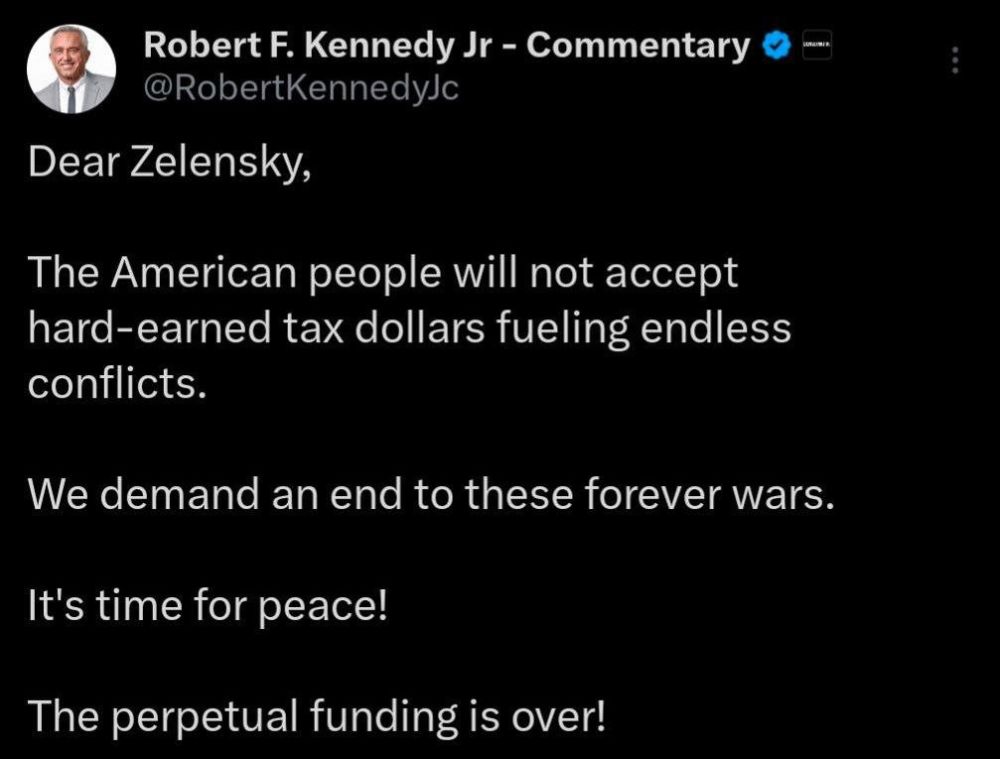
Task: Click the square badge beside the checkmark
Action: pyautogui.click(x=815, y=45)
